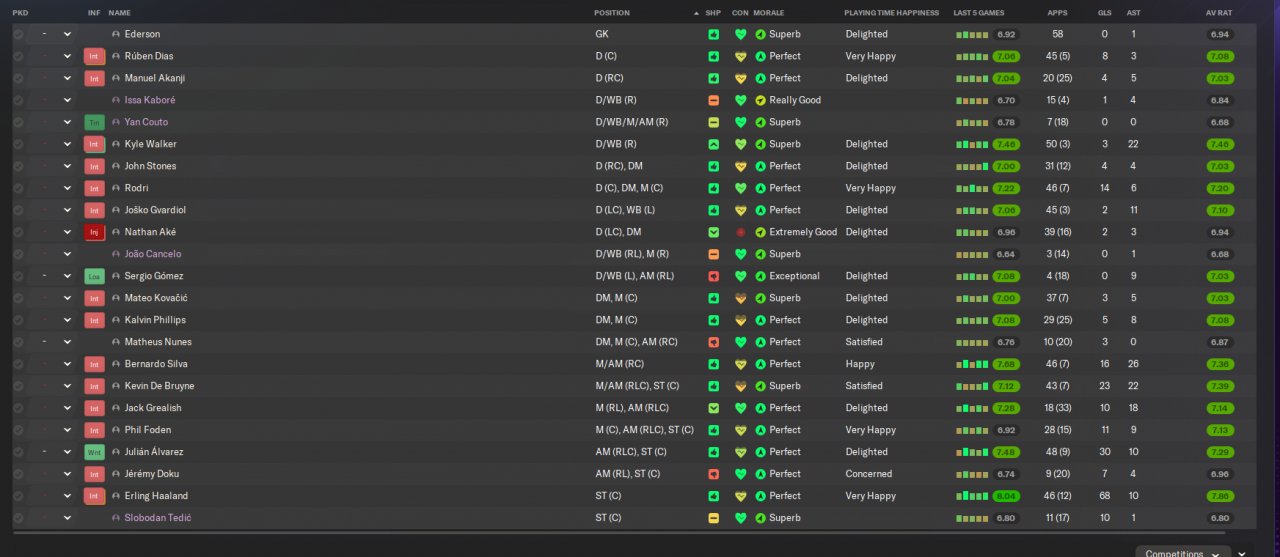Click the red match sharpness icon for Jérémy Doku
This screenshot has height=557, width=1280.
(x=713, y=474)
